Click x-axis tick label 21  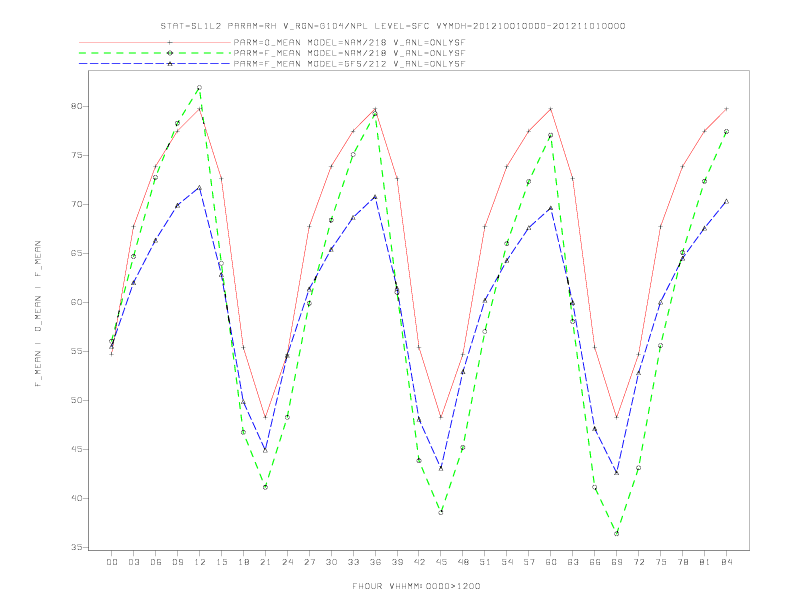[x=265, y=562]
